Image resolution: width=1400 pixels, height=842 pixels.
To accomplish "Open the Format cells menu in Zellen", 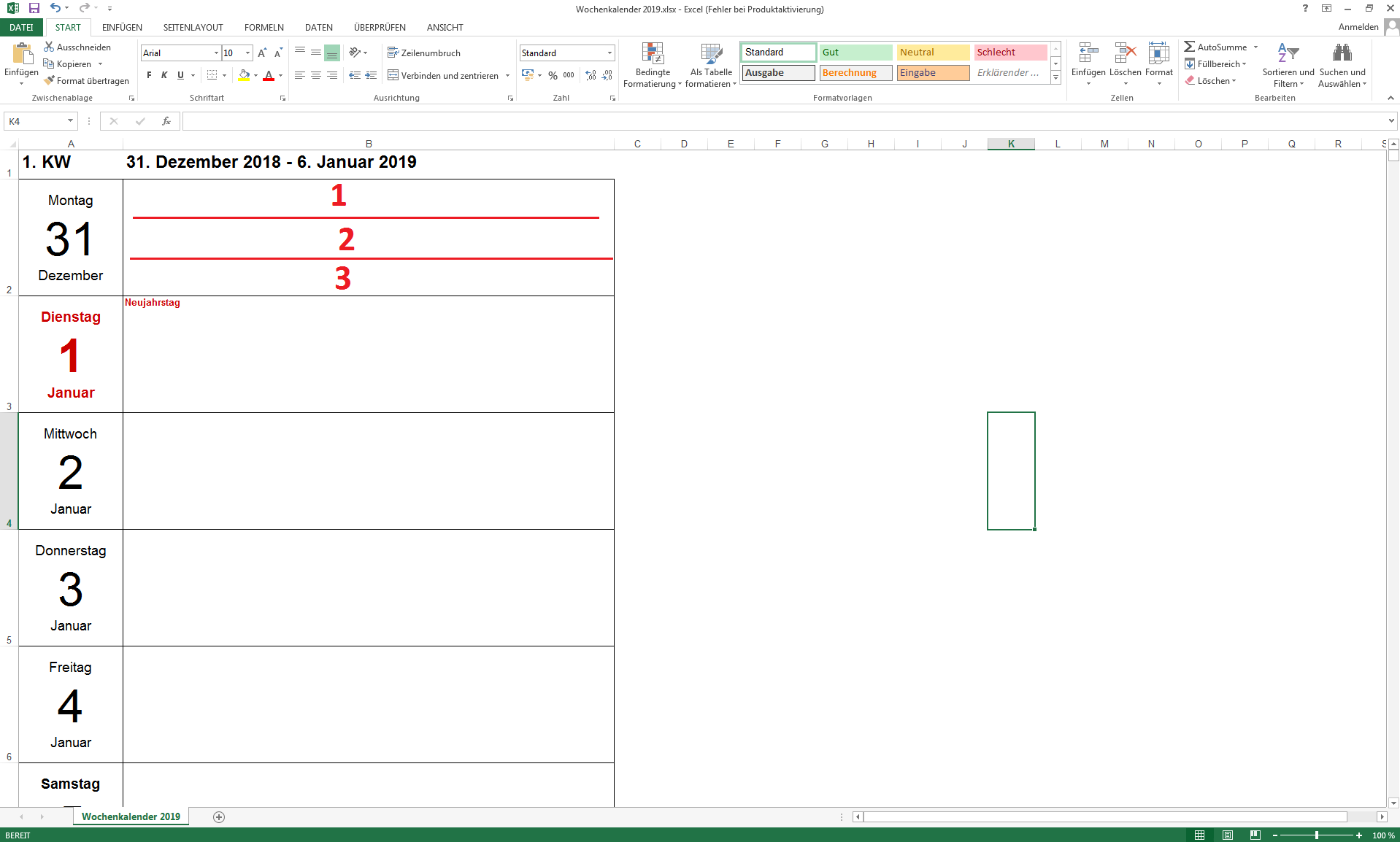I will click(1158, 64).
